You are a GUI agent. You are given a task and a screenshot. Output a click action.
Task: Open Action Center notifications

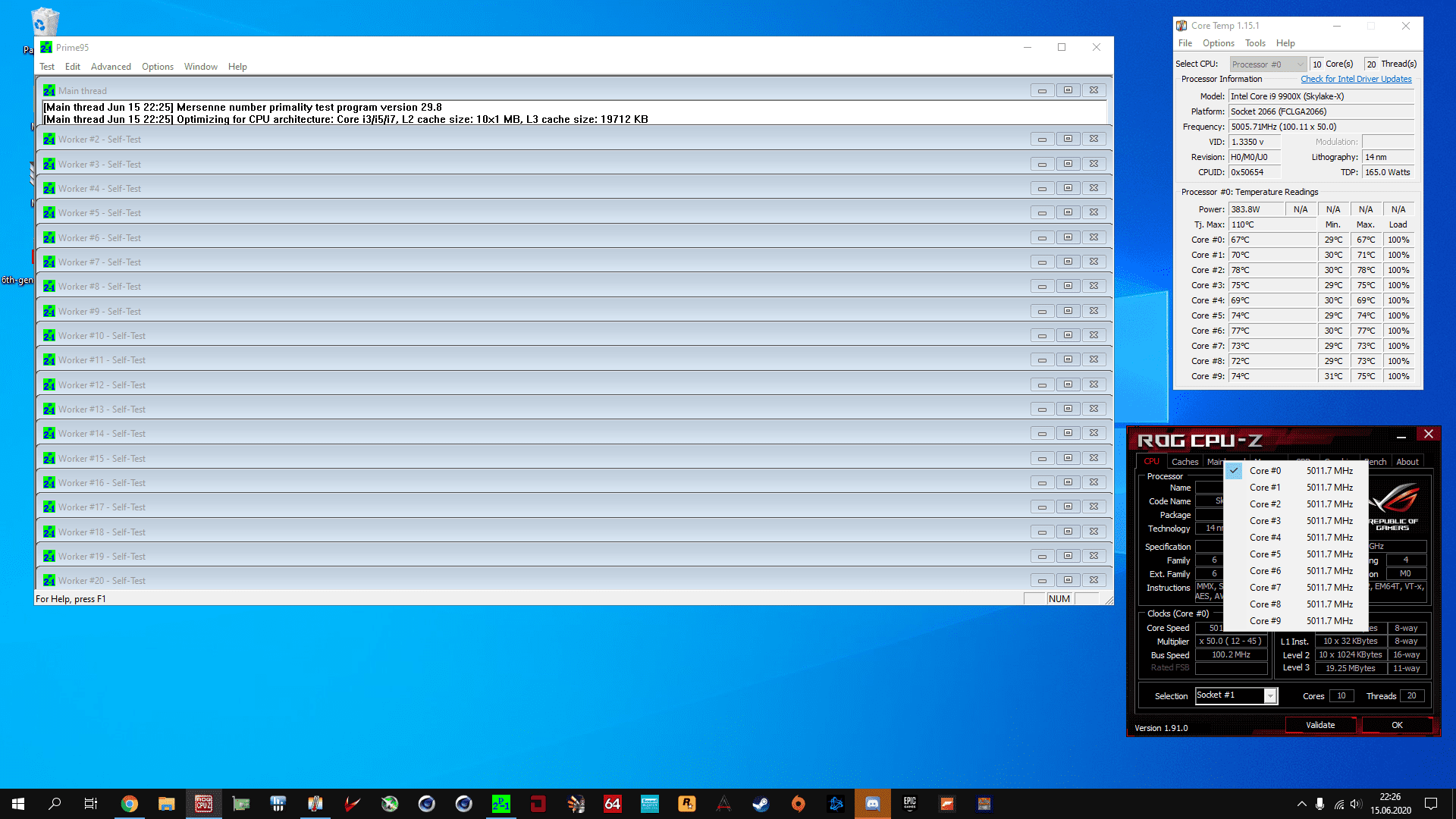pos(1431,804)
